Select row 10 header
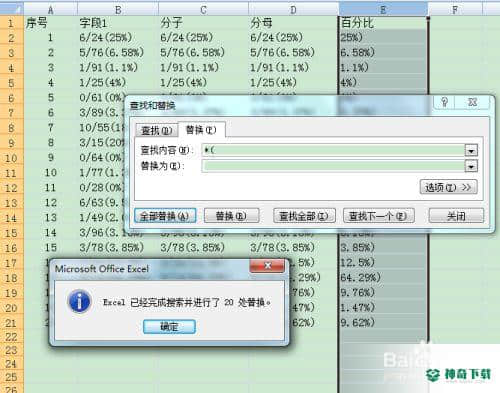 pyautogui.click(x=12, y=158)
